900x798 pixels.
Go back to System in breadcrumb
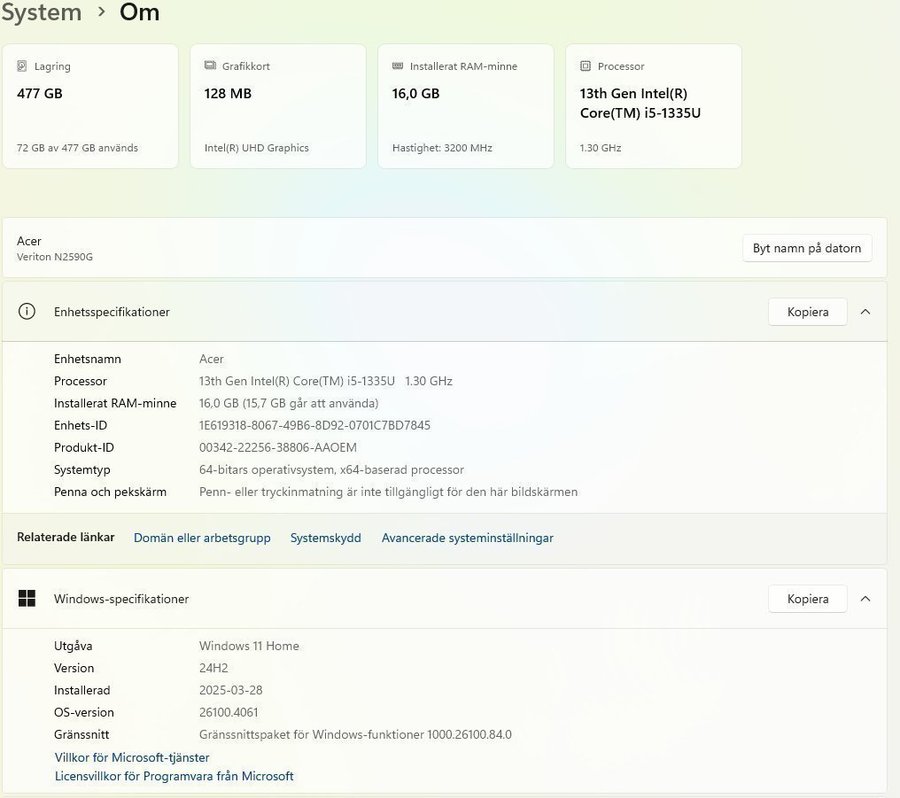(x=41, y=12)
